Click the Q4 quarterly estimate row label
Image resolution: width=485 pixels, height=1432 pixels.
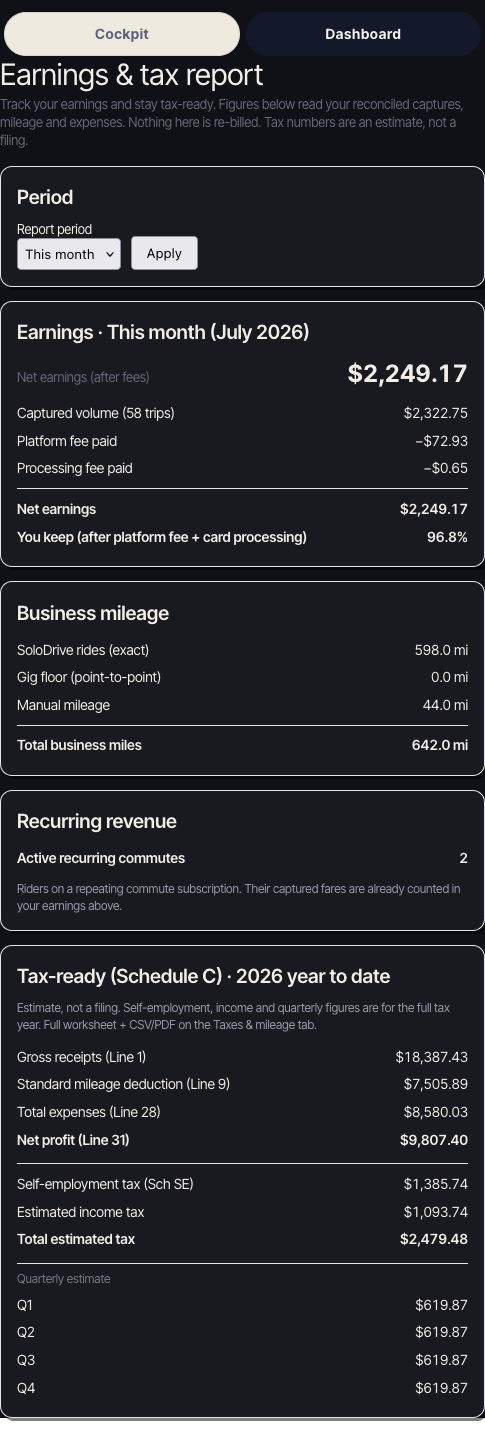point(26,1388)
